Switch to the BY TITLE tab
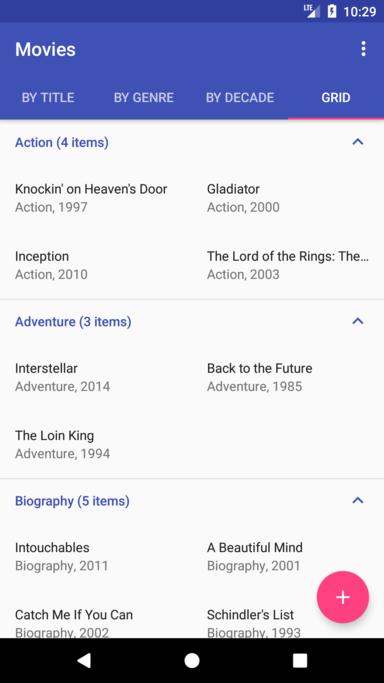 pos(48,98)
